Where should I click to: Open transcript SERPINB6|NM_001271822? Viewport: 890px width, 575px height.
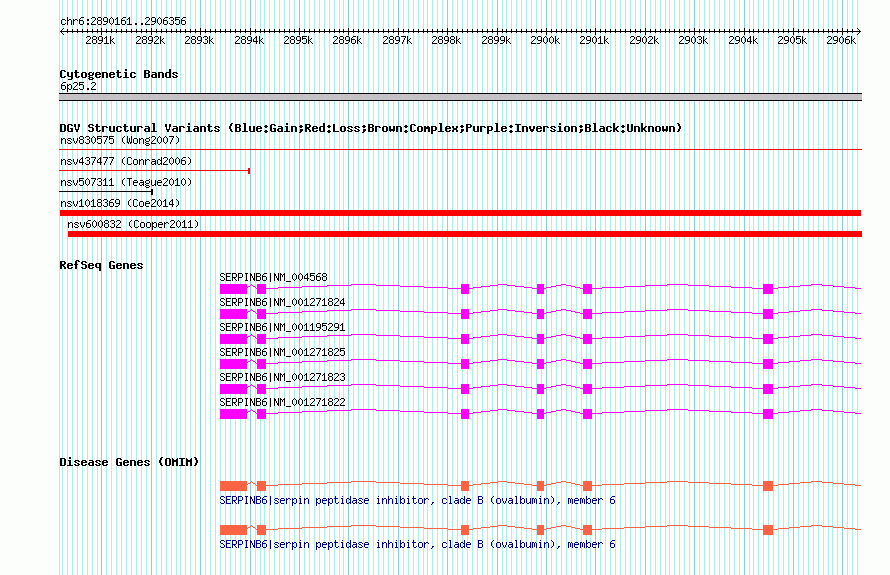tap(282, 402)
